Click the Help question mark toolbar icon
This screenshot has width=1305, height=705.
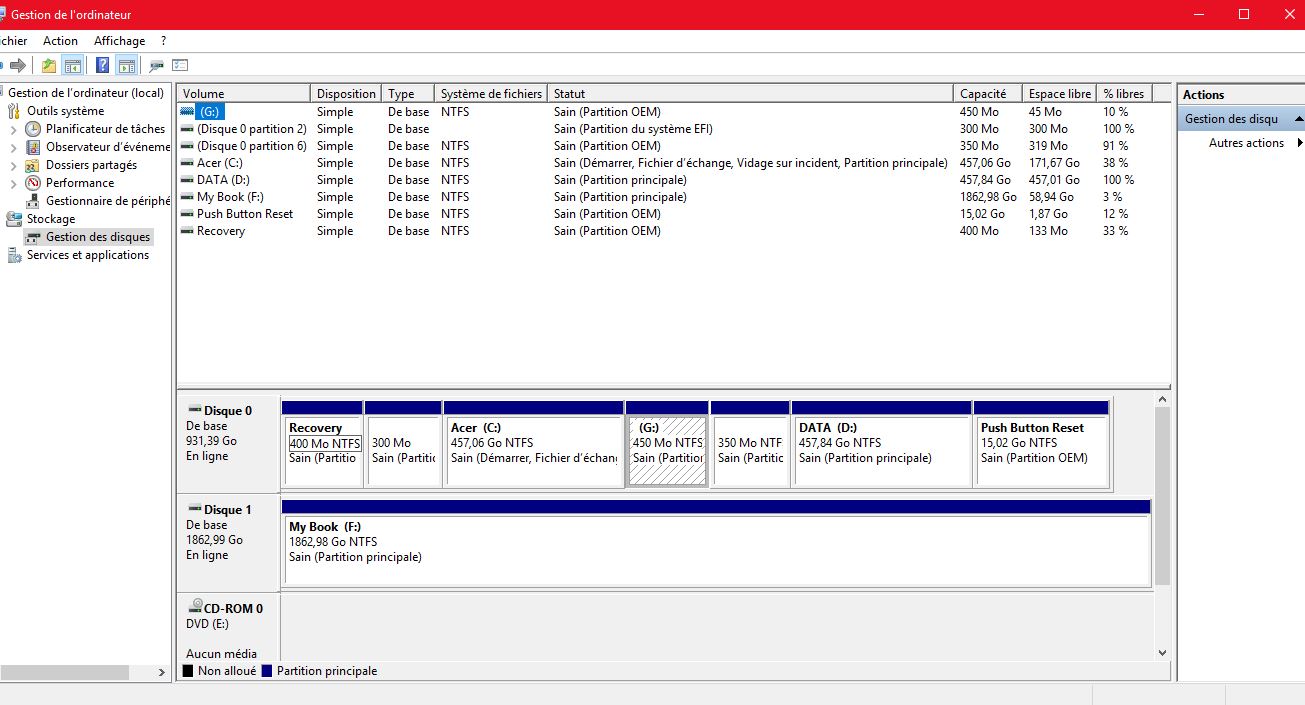click(x=102, y=66)
